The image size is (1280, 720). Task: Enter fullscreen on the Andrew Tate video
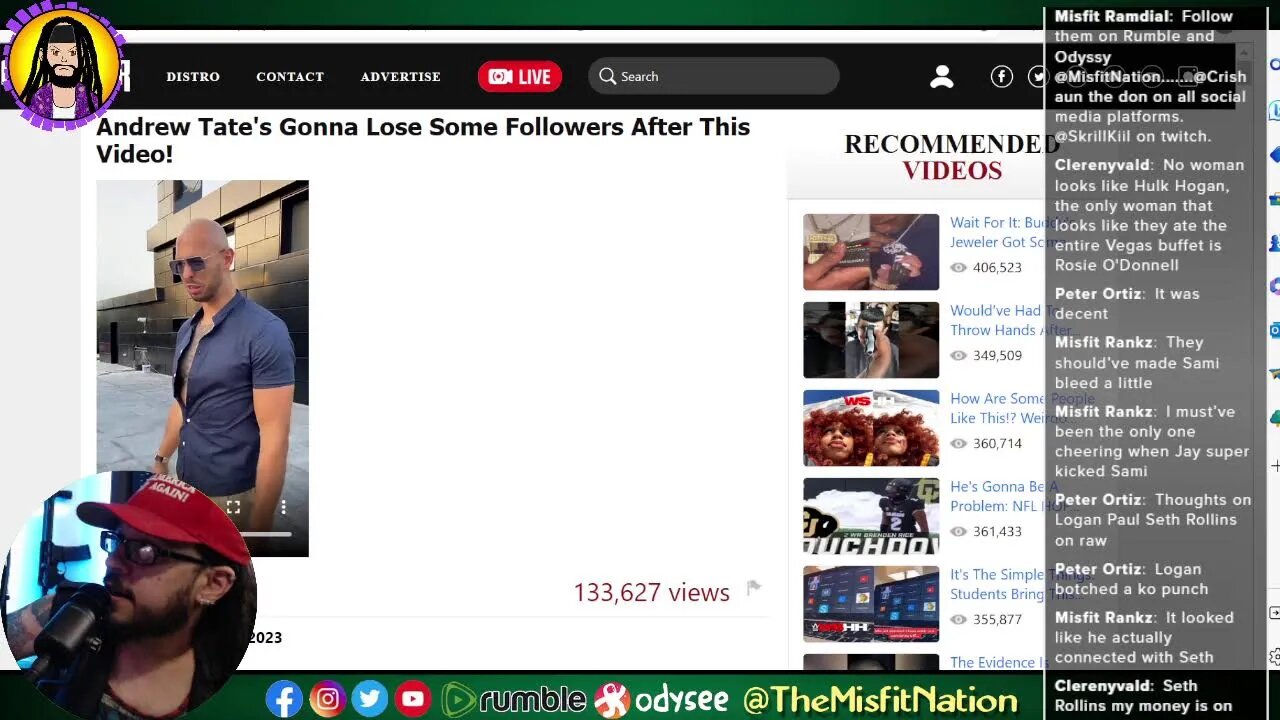pos(233,507)
